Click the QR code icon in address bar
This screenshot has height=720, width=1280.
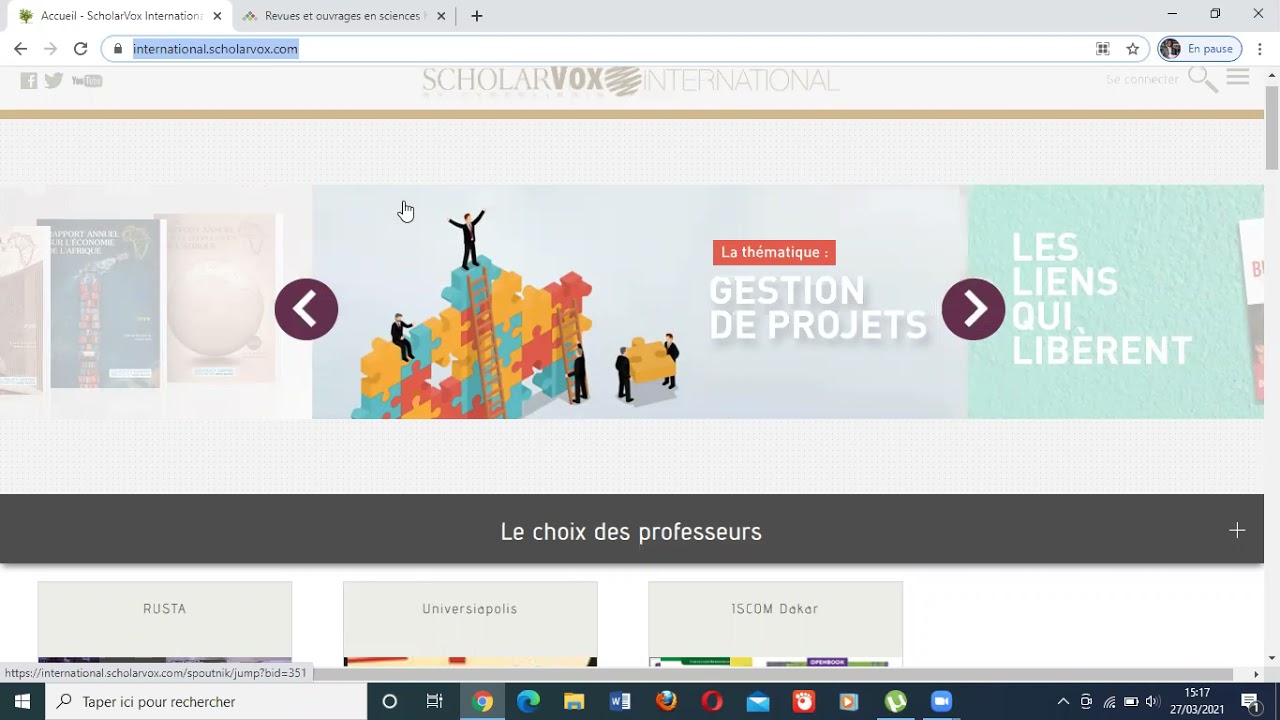click(x=1103, y=49)
